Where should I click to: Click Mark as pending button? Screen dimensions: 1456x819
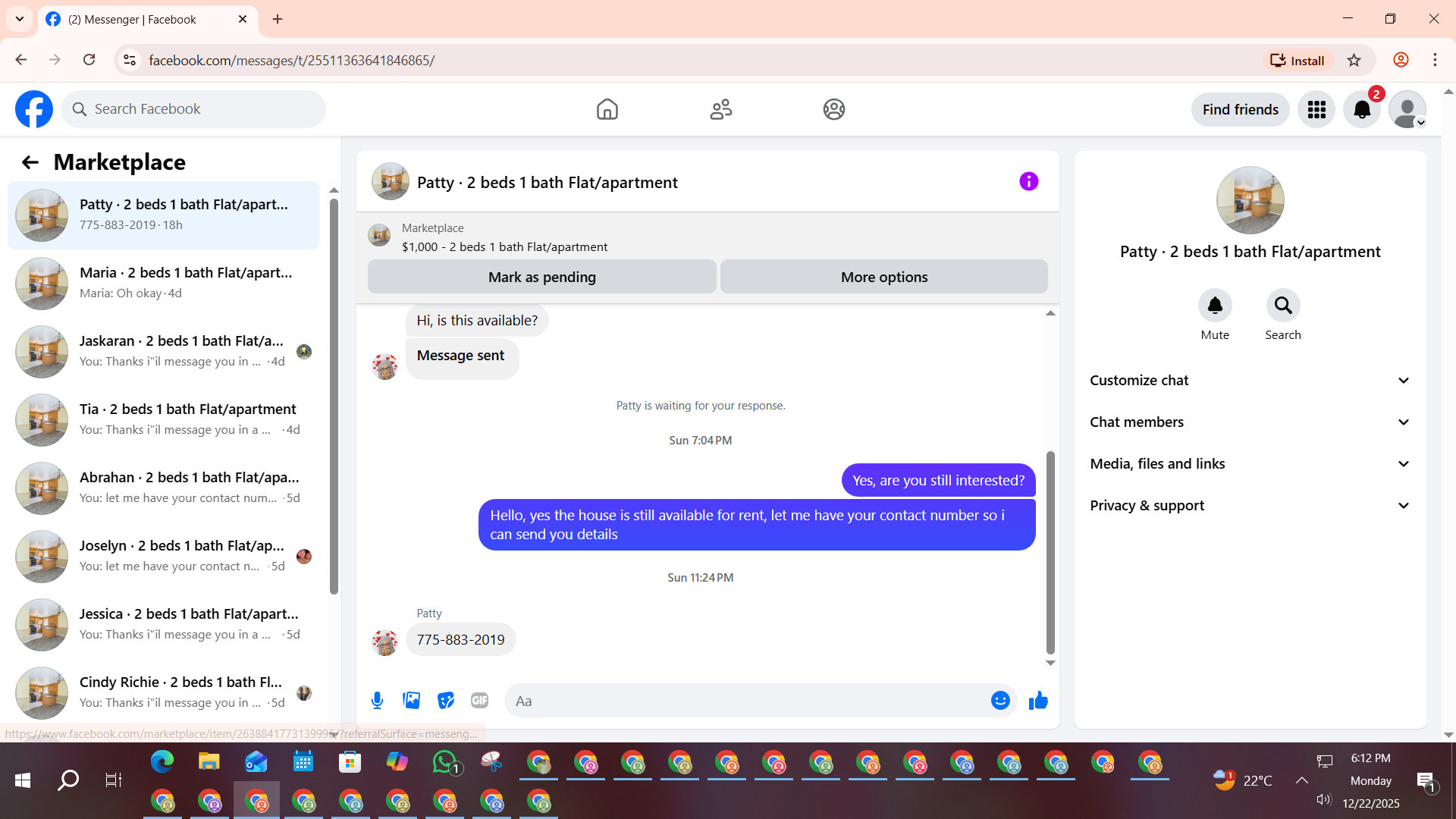coord(541,278)
